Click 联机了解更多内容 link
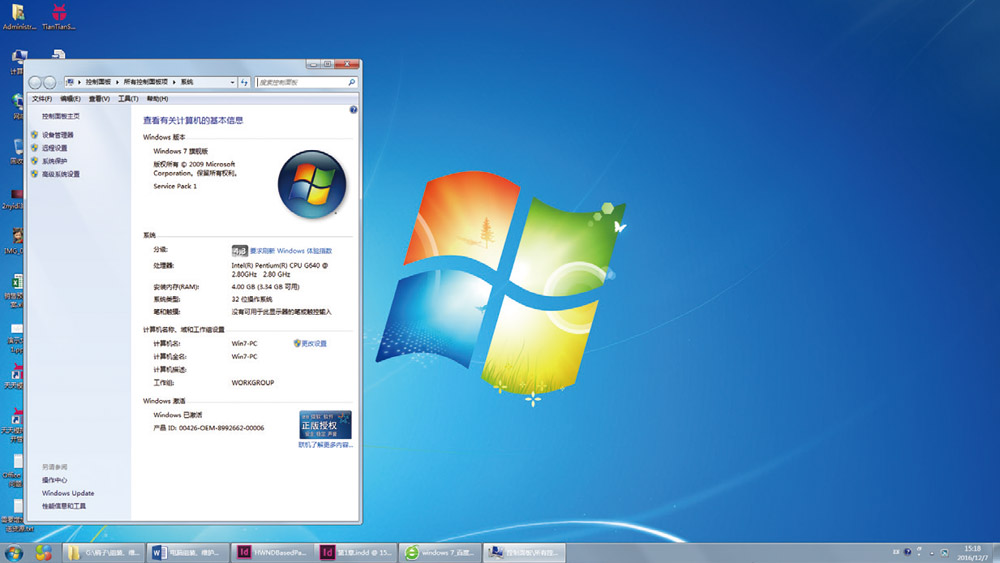The width and height of the screenshot is (1000, 563). point(325,445)
